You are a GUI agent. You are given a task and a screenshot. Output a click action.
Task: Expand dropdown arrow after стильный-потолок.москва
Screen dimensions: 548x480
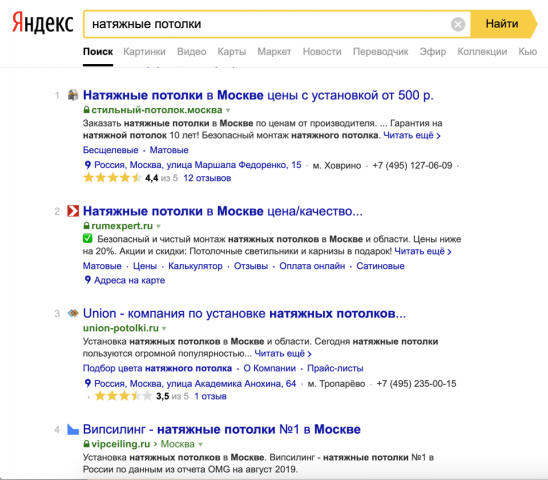(x=228, y=110)
